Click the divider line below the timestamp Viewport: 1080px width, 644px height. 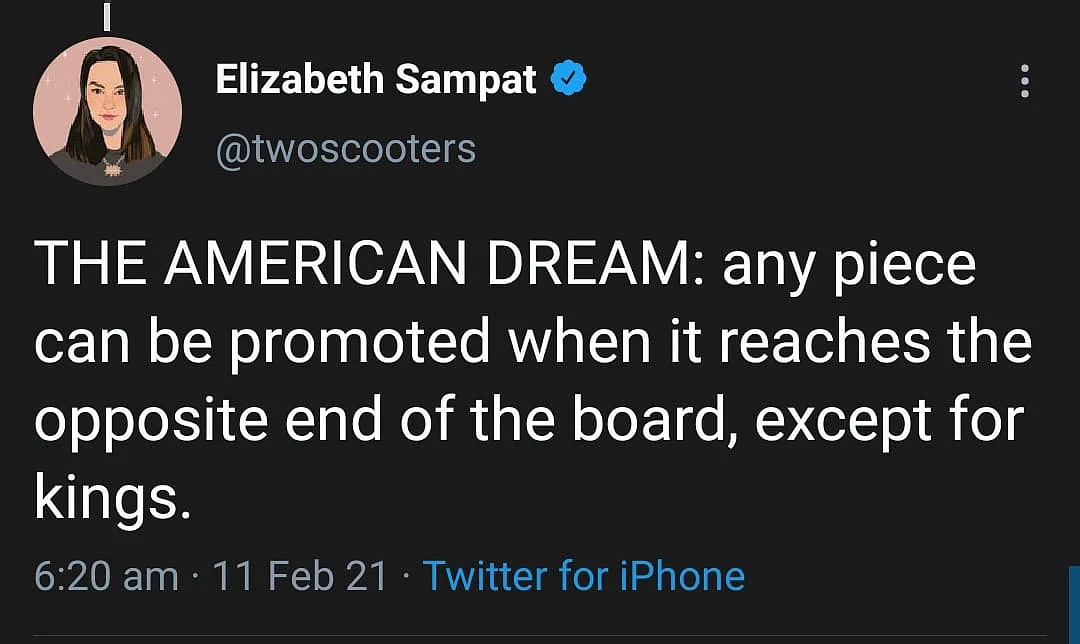coord(540,635)
